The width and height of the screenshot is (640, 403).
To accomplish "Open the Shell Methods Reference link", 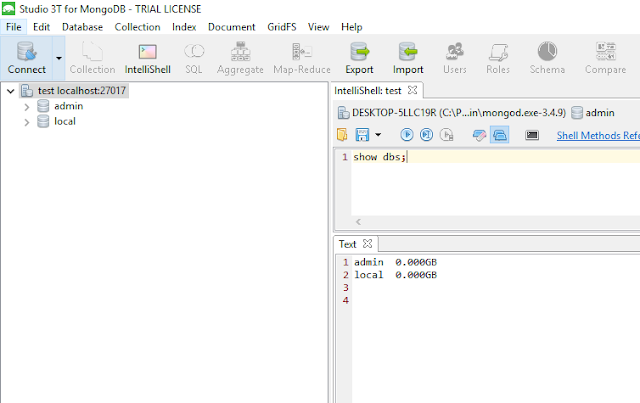I will coord(598,136).
